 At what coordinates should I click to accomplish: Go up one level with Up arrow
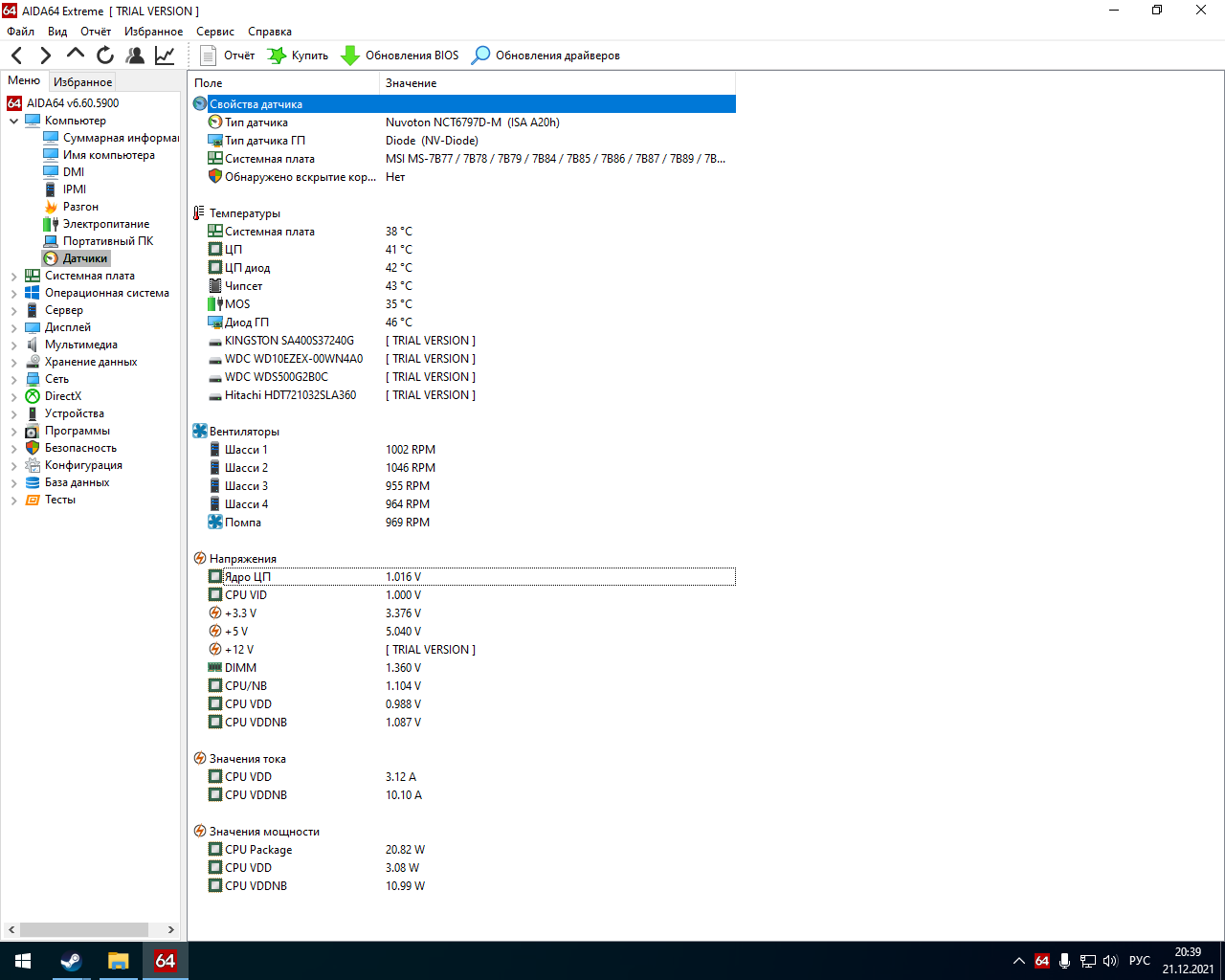click(76, 55)
